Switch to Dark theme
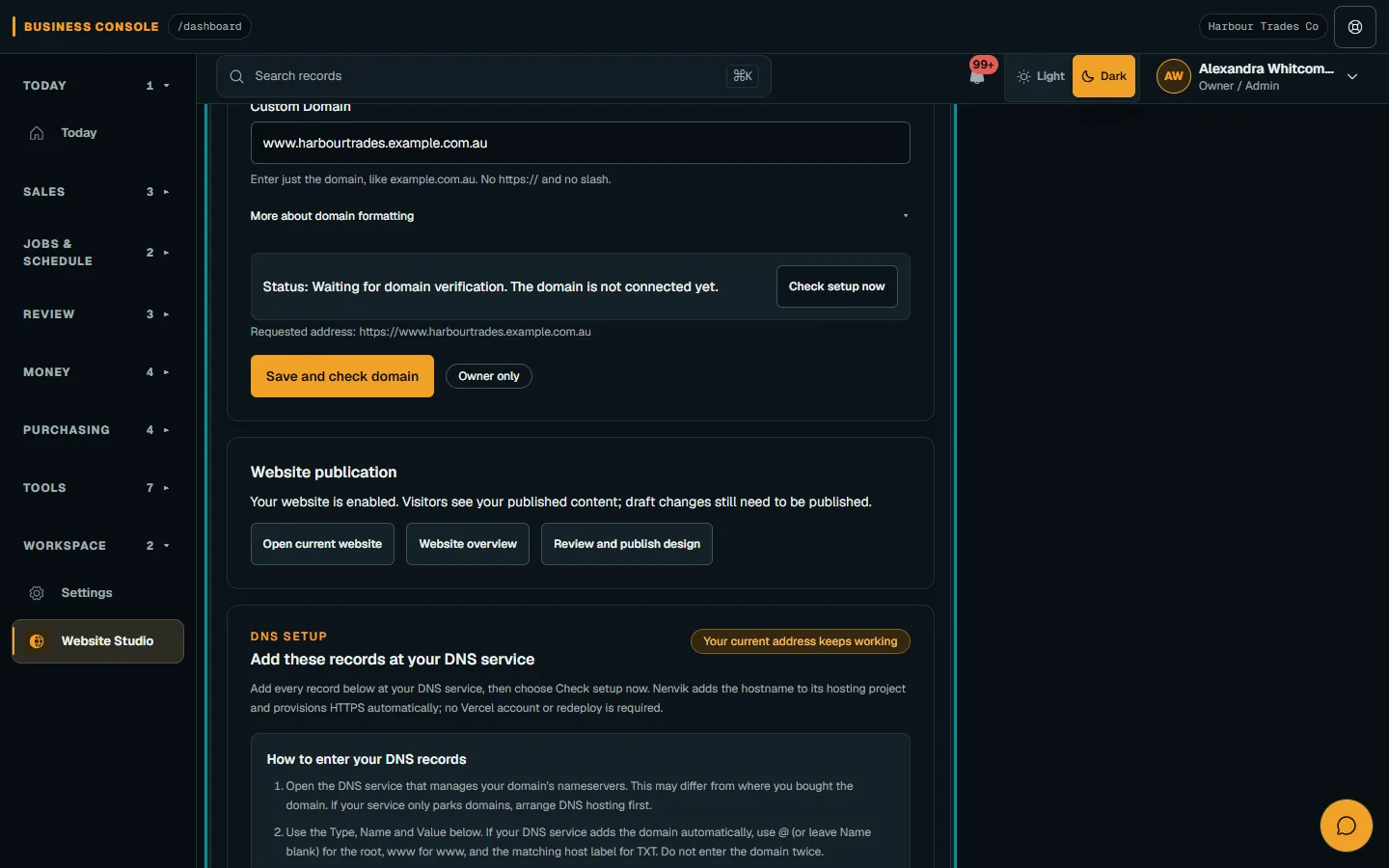 pyautogui.click(x=1103, y=76)
